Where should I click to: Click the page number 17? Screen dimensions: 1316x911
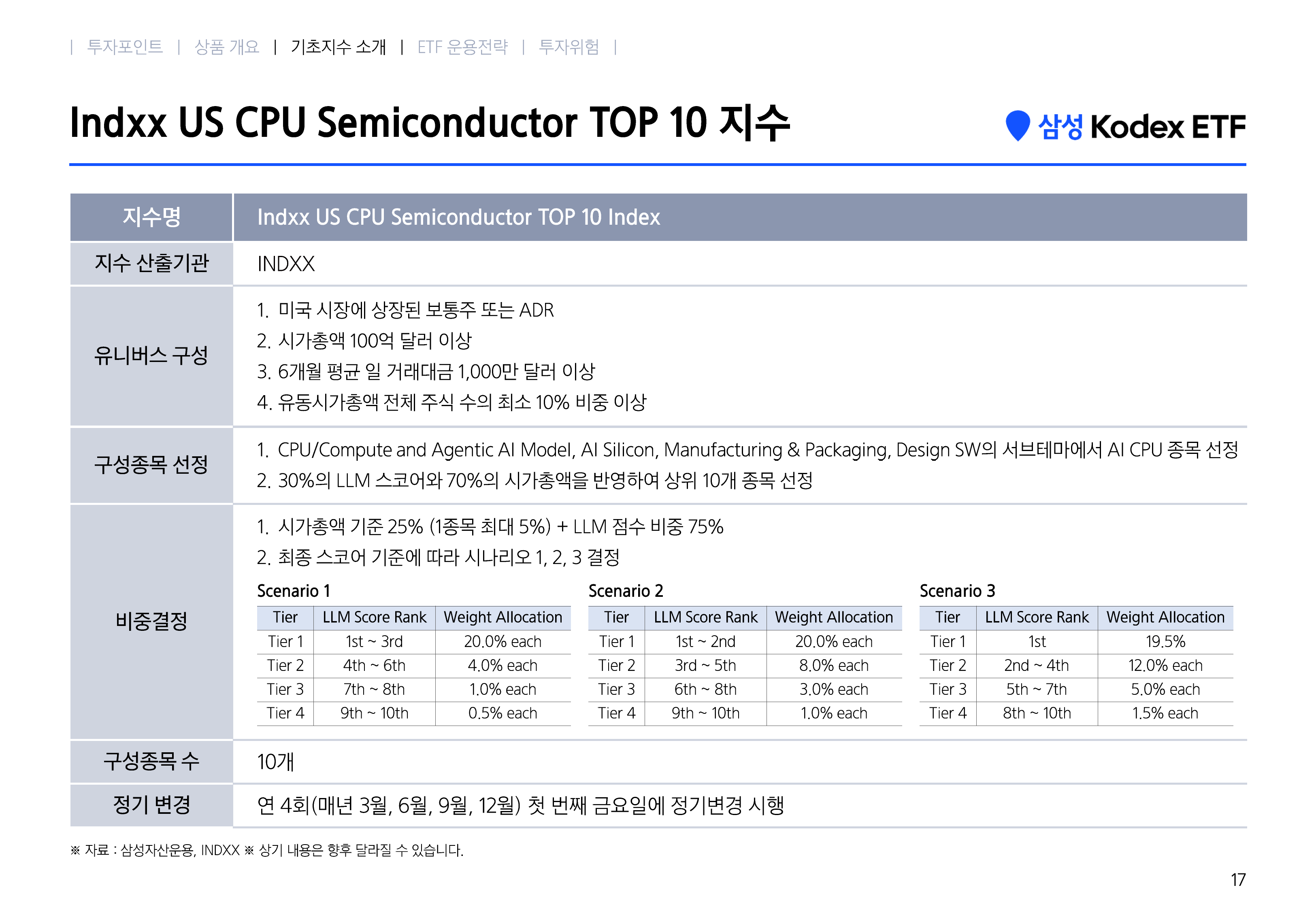click(x=1238, y=879)
